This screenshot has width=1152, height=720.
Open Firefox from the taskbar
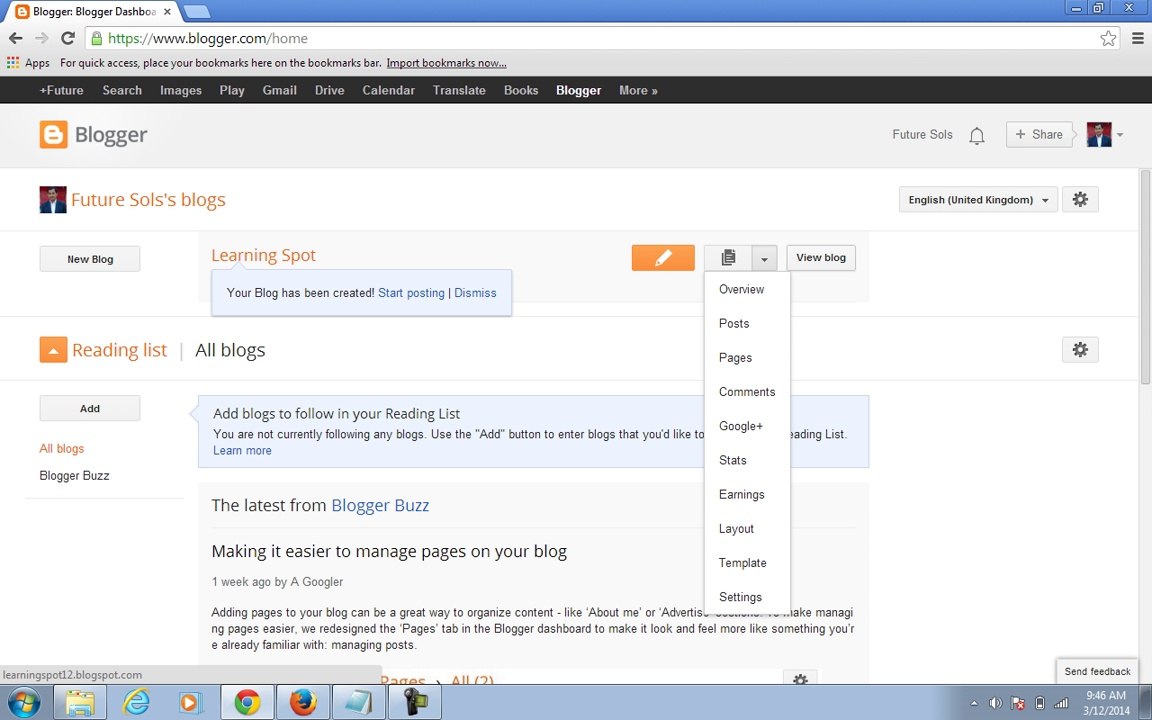point(303,702)
